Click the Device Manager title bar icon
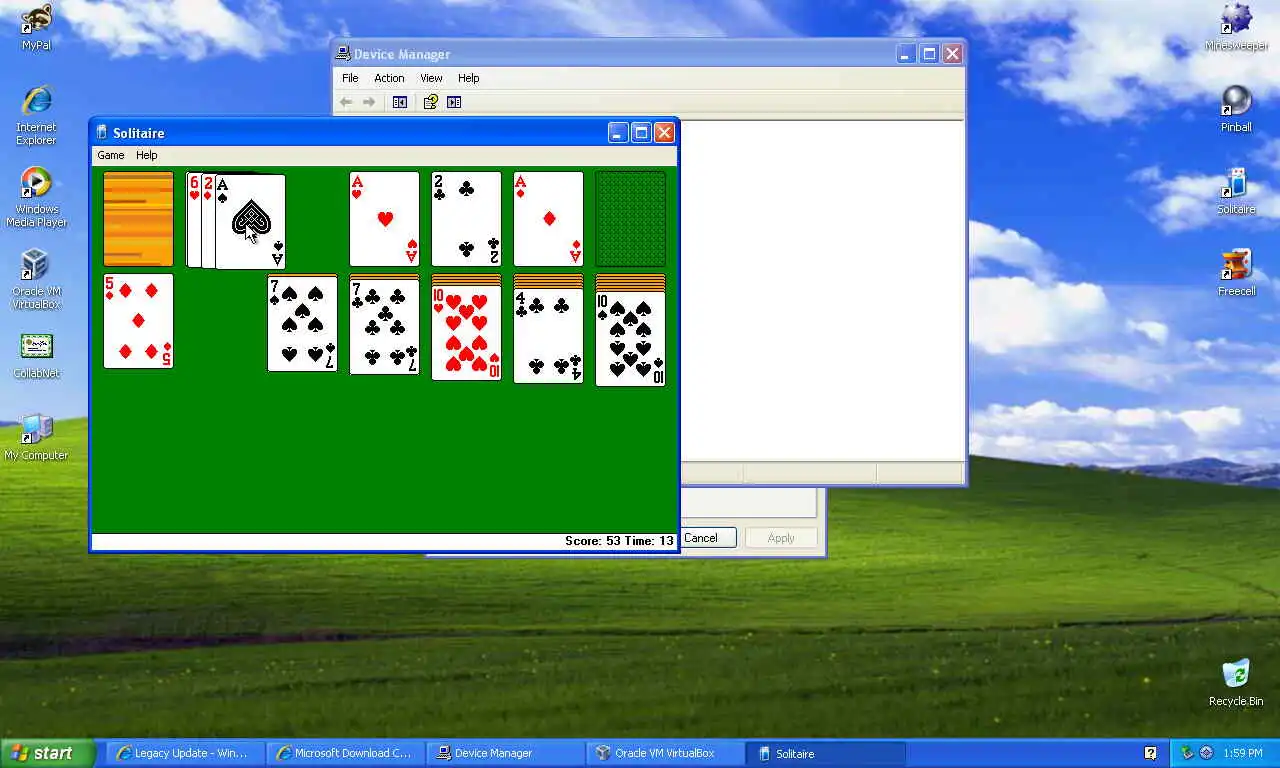Image resolution: width=1280 pixels, height=768 pixels. point(343,54)
